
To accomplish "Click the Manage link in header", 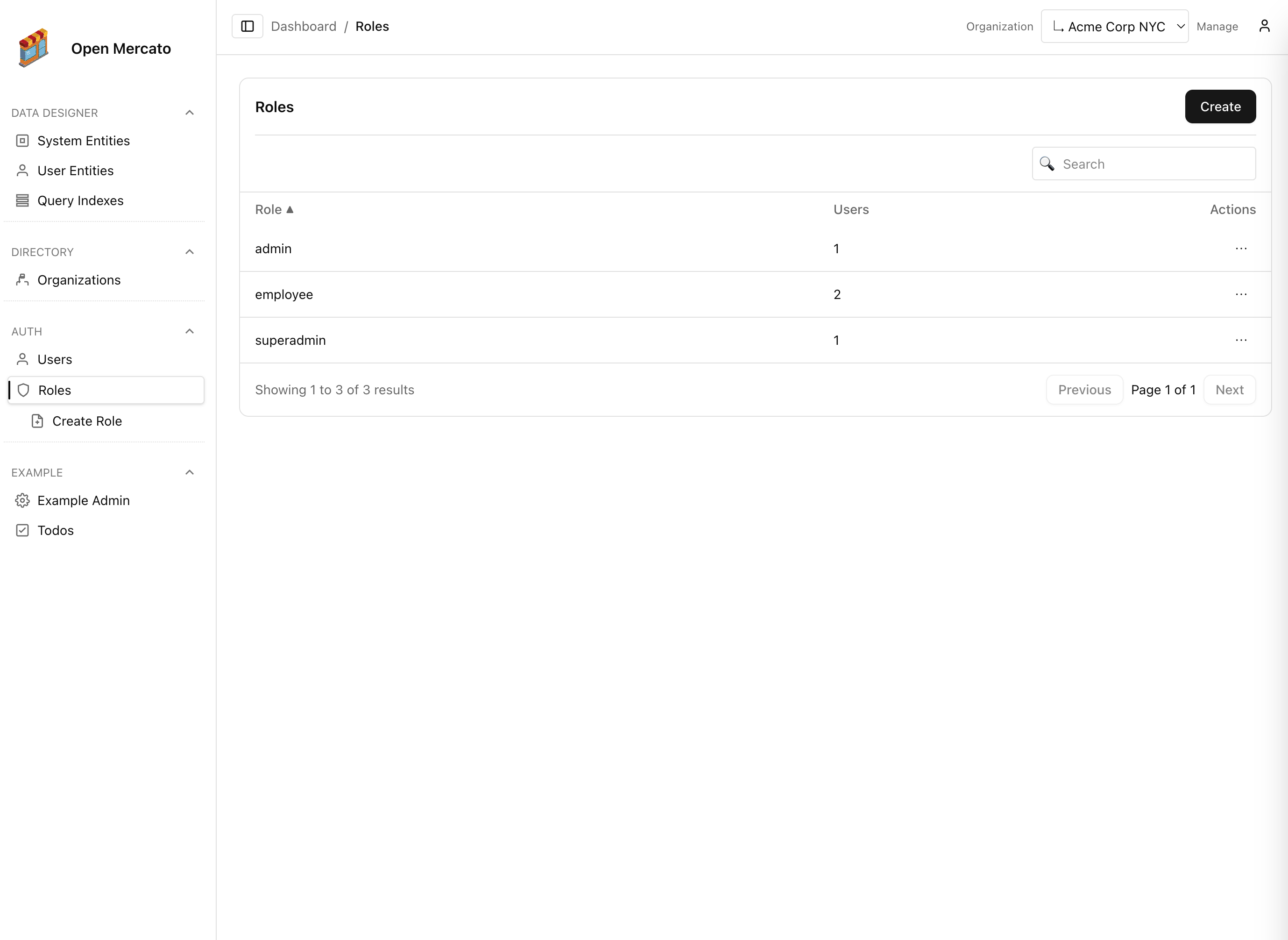I will pyautogui.click(x=1217, y=26).
